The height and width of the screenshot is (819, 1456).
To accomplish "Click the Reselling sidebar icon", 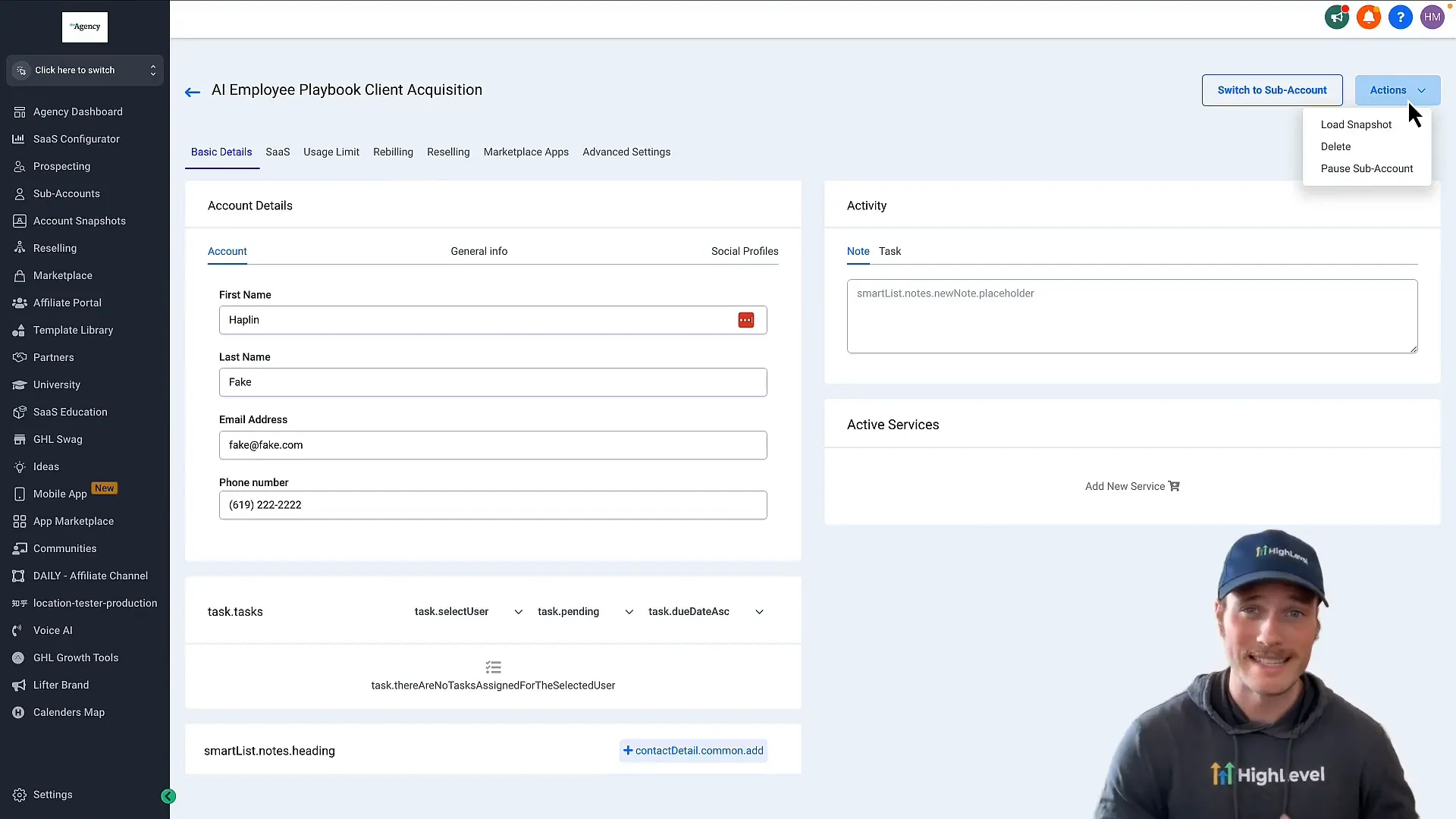I will [x=20, y=248].
